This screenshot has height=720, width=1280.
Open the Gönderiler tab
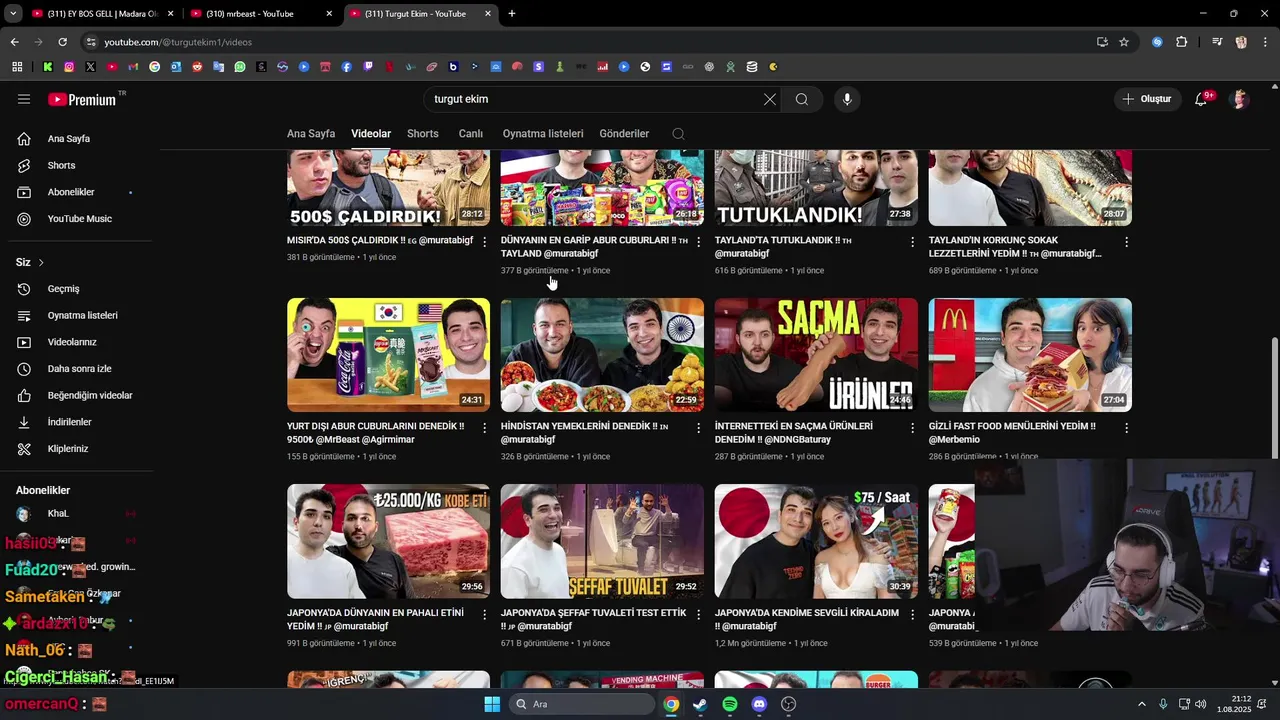624,134
